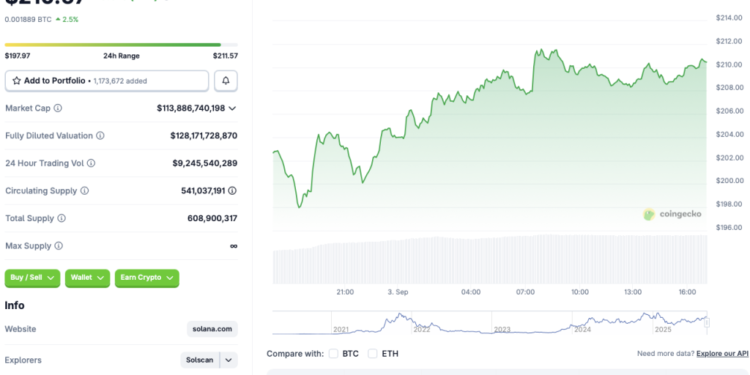Click the infinity max supply value

coord(233,246)
